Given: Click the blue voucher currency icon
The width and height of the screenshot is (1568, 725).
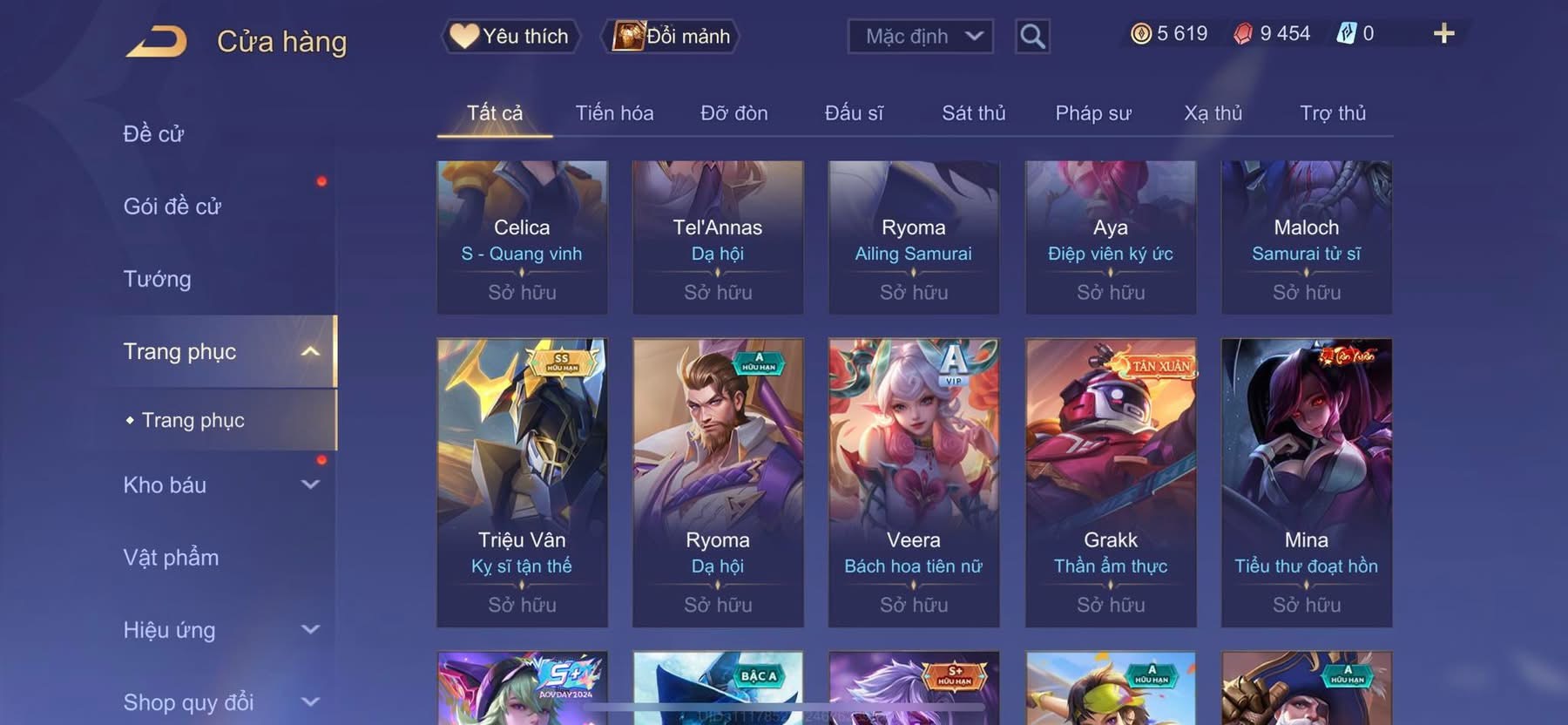Looking at the screenshot, I should [1347, 34].
